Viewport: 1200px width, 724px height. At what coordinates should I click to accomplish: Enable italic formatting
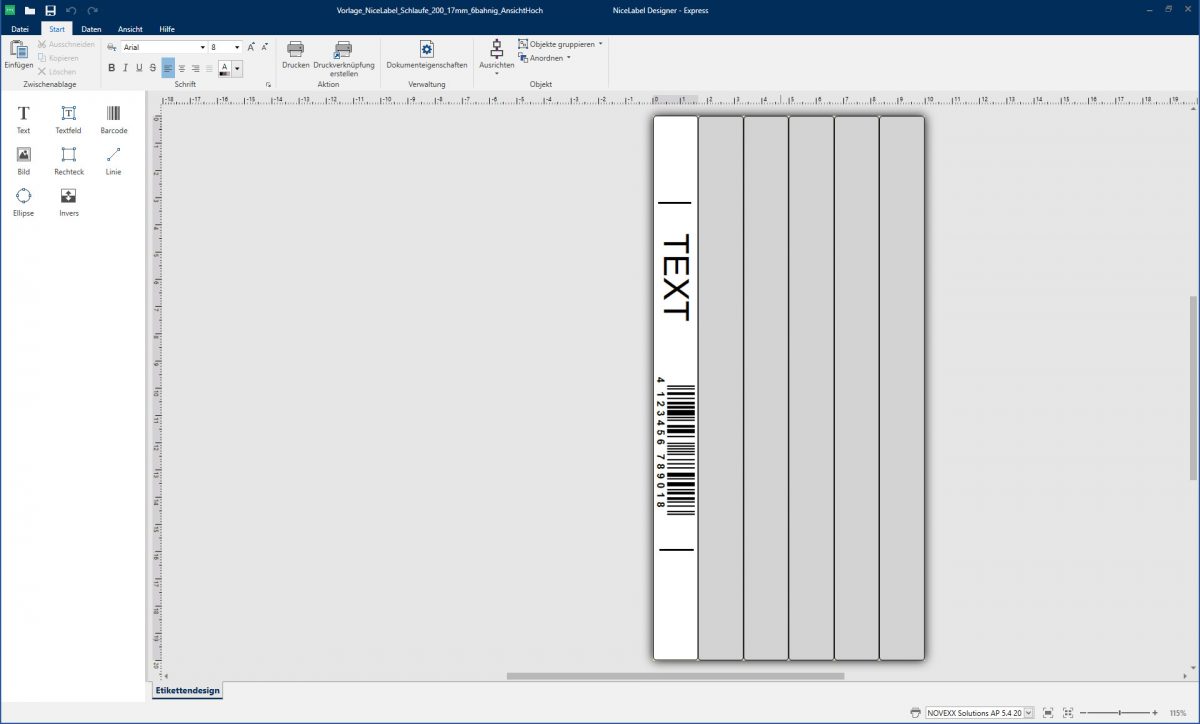pyautogui.click(x=125, y=68)
